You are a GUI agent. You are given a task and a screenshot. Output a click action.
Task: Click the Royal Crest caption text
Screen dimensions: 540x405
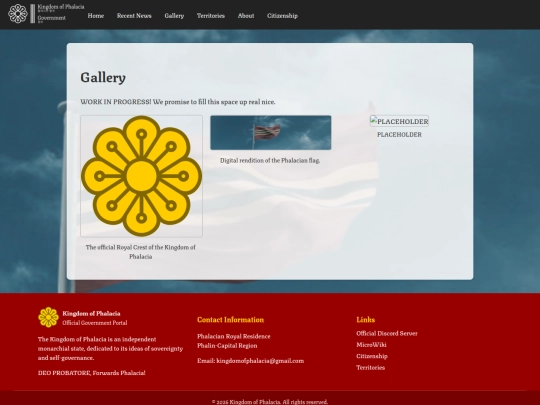pyautogui.click(x=141, y=252)
